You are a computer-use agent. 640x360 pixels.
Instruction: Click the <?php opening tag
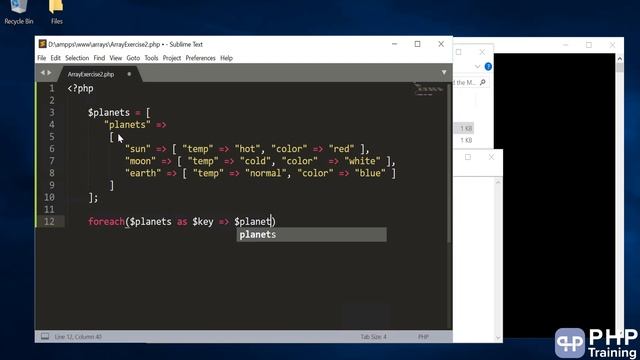click(x=80, y=89)
